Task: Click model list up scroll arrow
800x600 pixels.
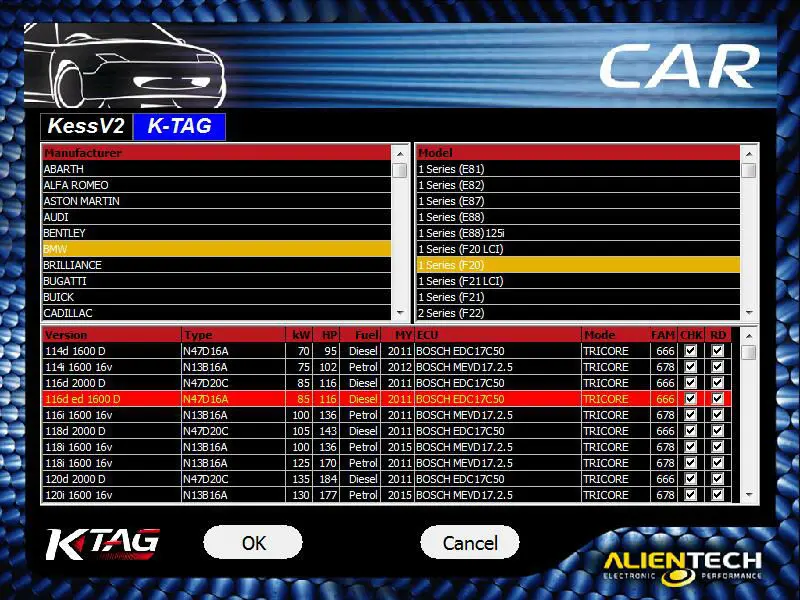Action: (748, 154)
